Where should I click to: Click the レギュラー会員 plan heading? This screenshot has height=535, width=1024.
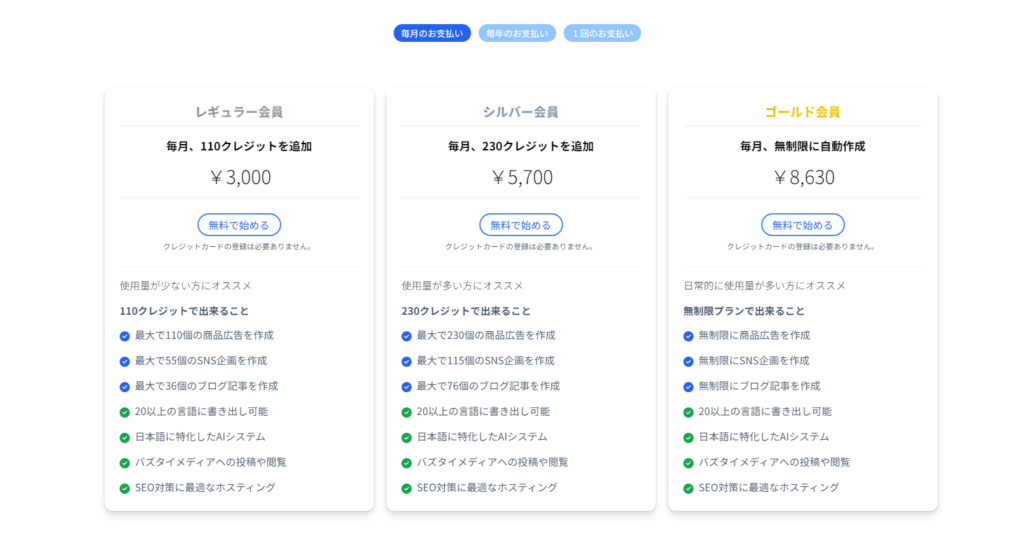point(239,112)
